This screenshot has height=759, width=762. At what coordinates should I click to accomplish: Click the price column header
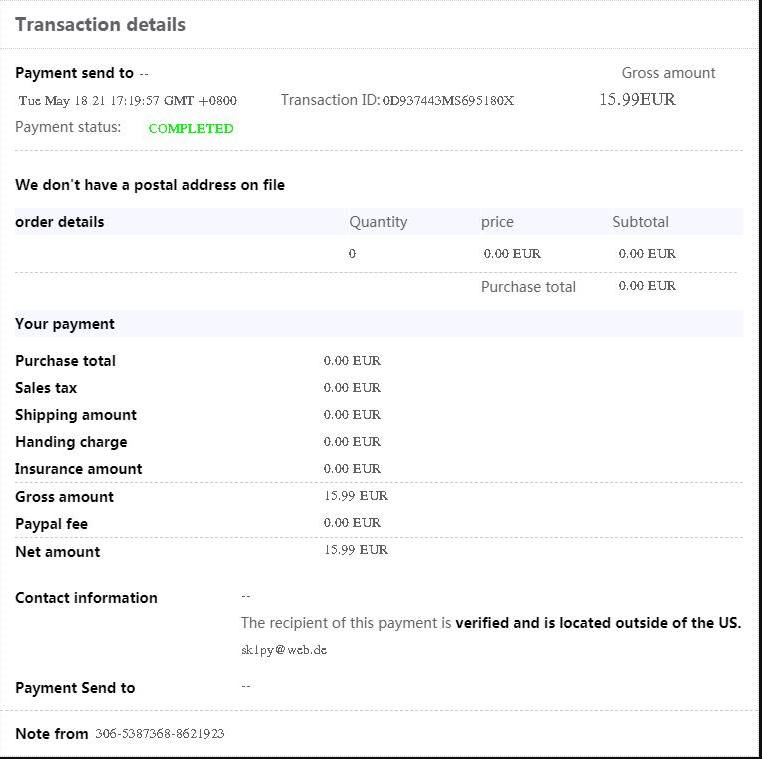point(497,222)
